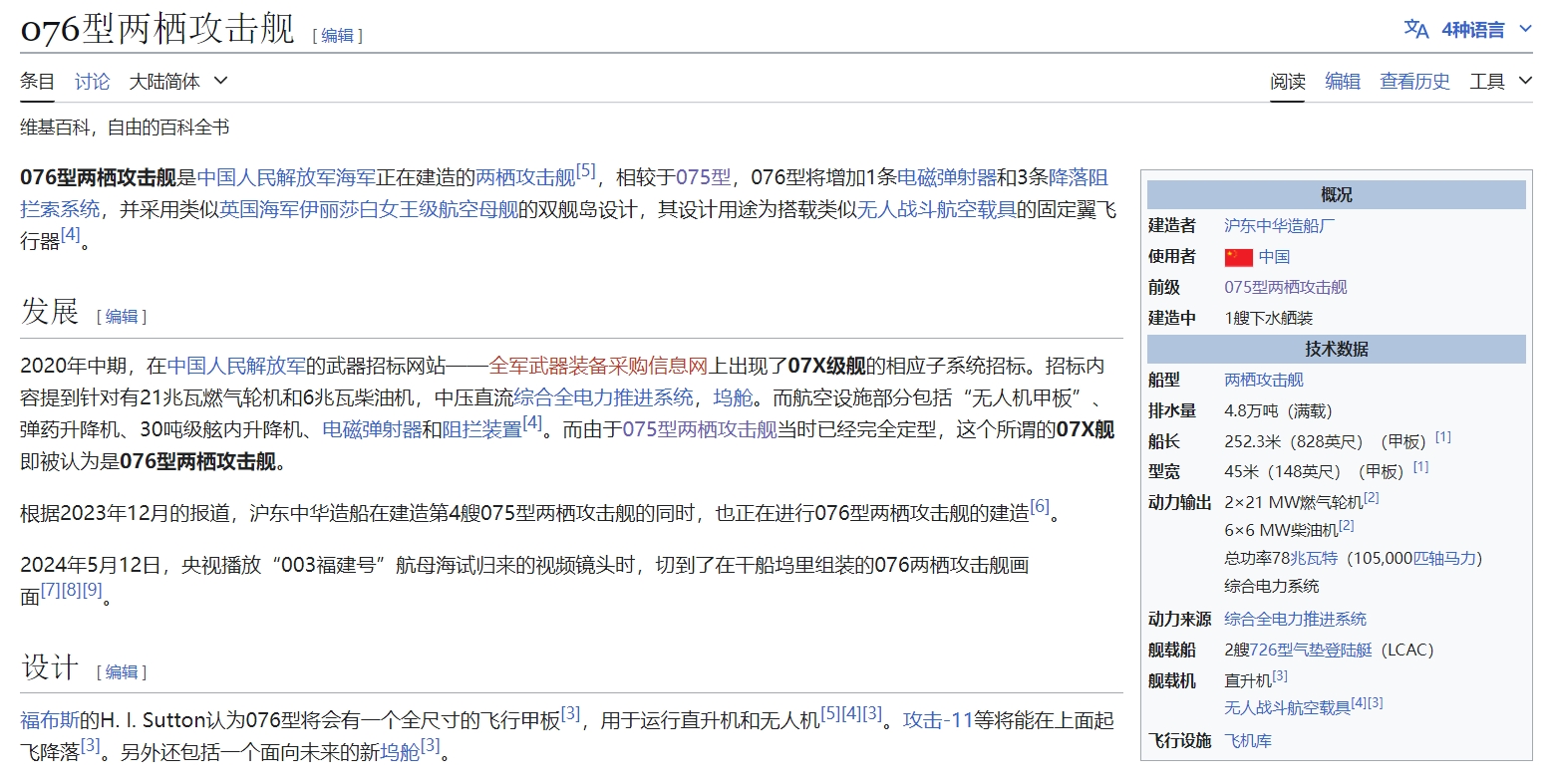Click citation [5] after 两栖攻击舰 in intro

586,171
